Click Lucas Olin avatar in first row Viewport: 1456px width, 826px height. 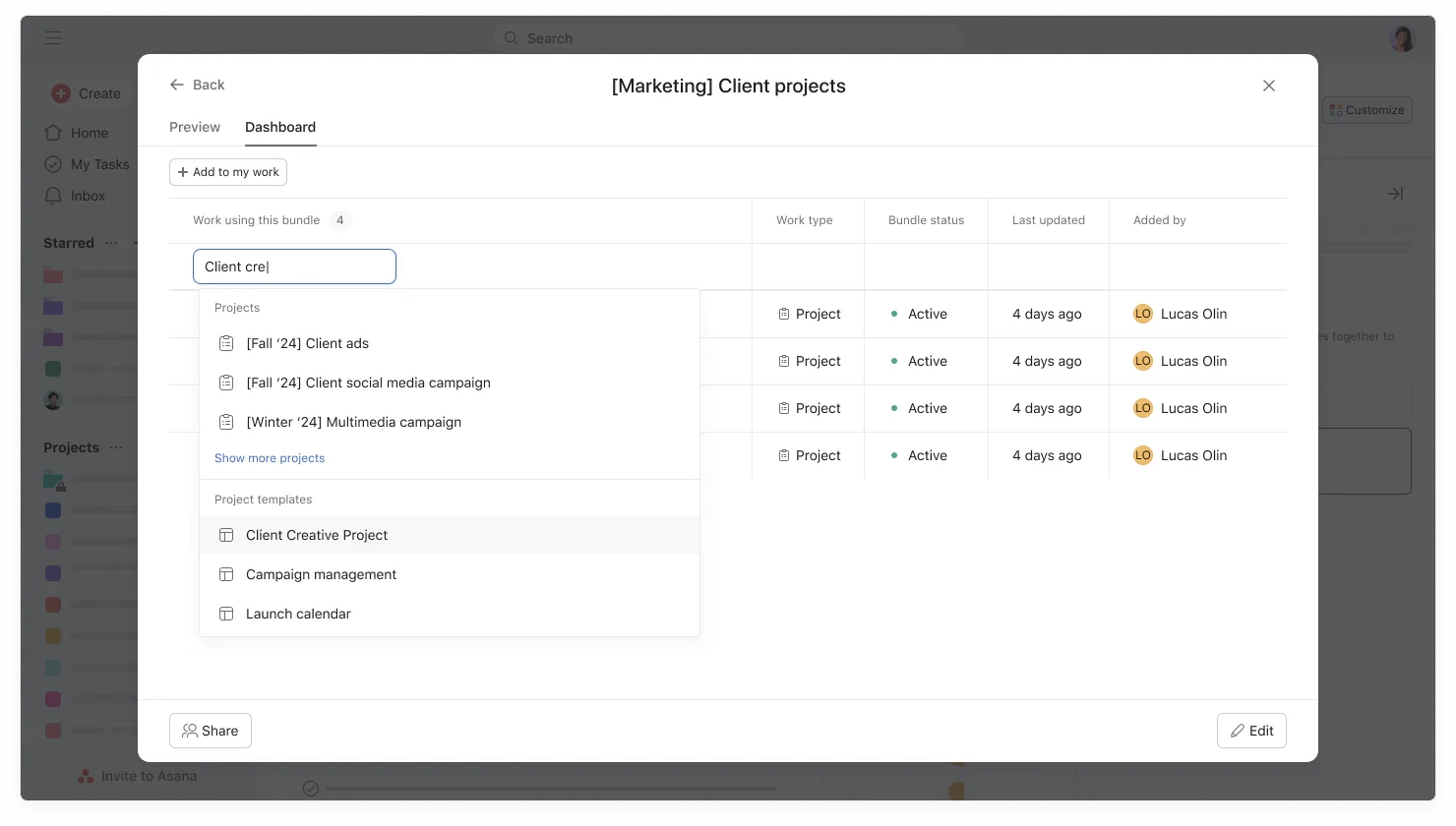tap(1142, 314)
